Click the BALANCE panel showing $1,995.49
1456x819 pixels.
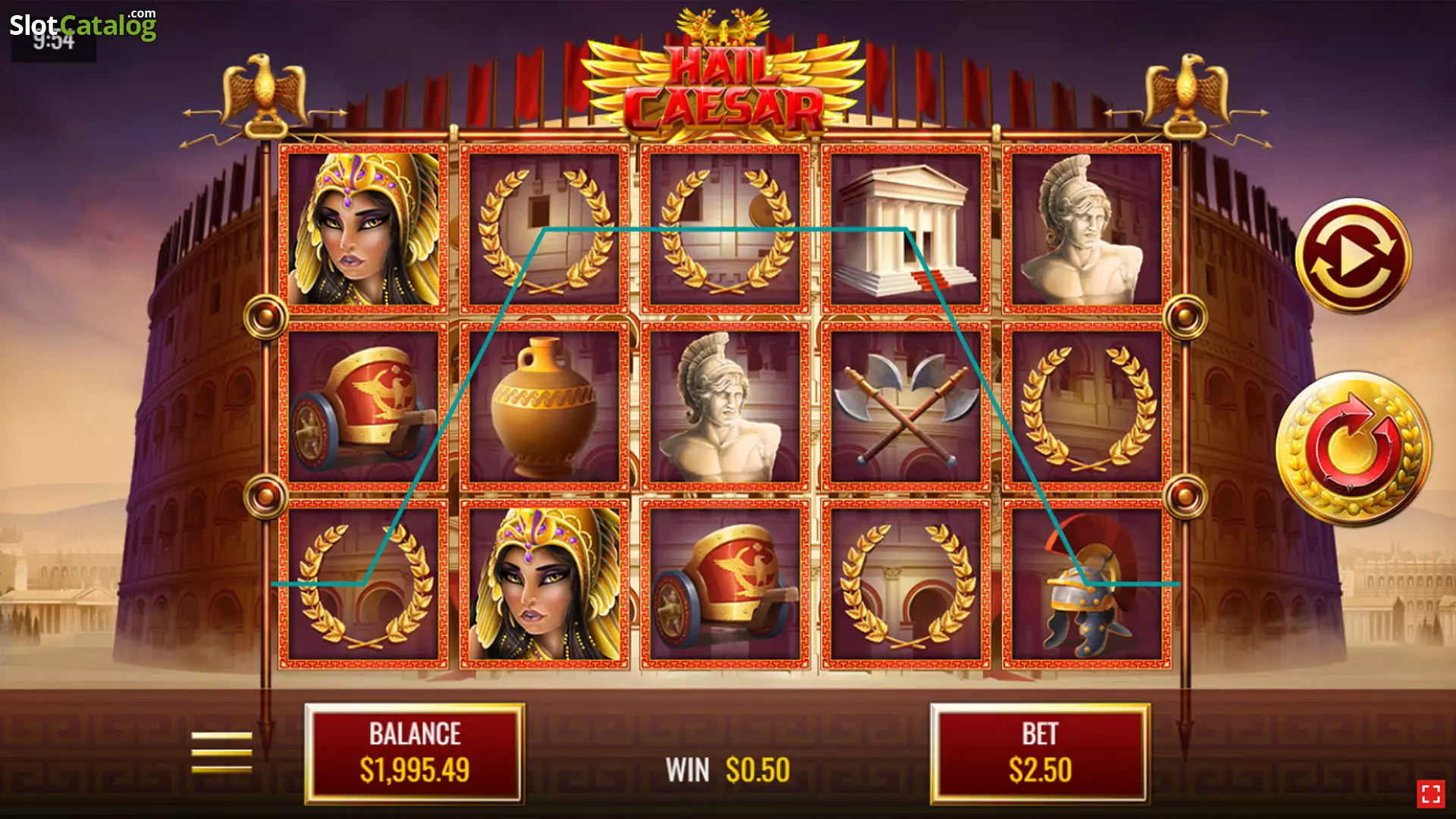[x=414, y=753]
